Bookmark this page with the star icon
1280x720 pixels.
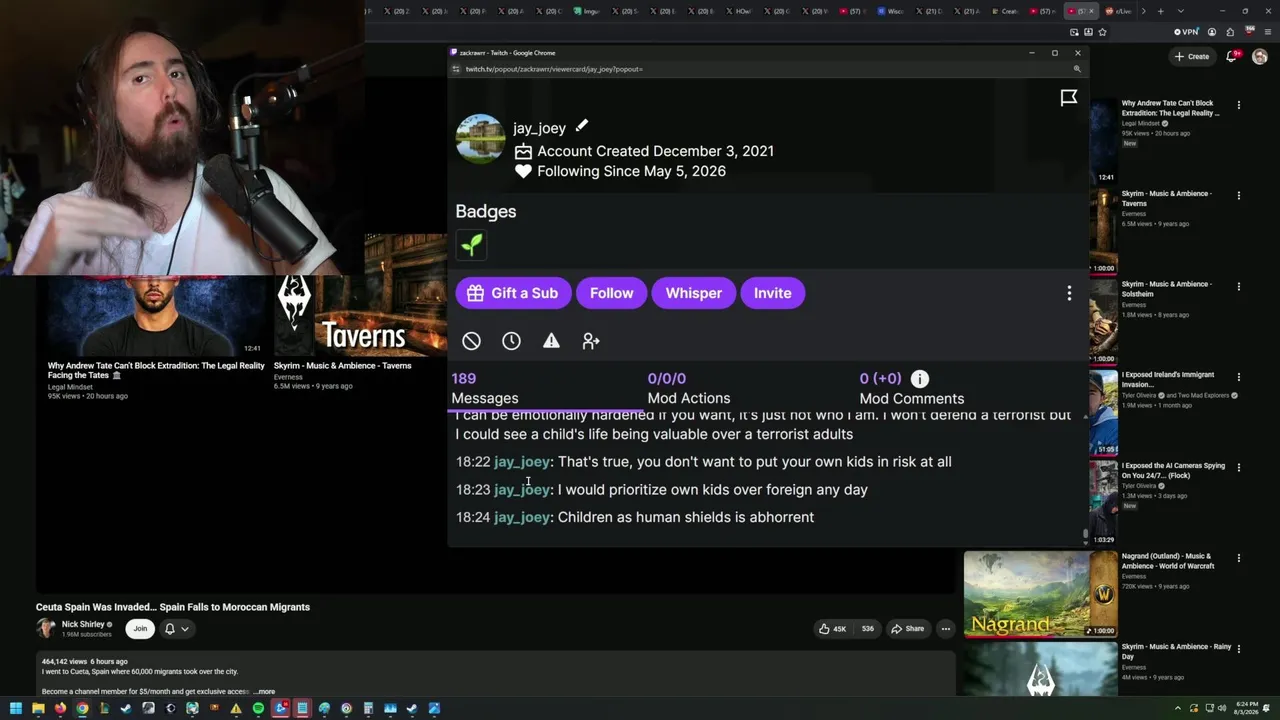[x=1102, y=32]
